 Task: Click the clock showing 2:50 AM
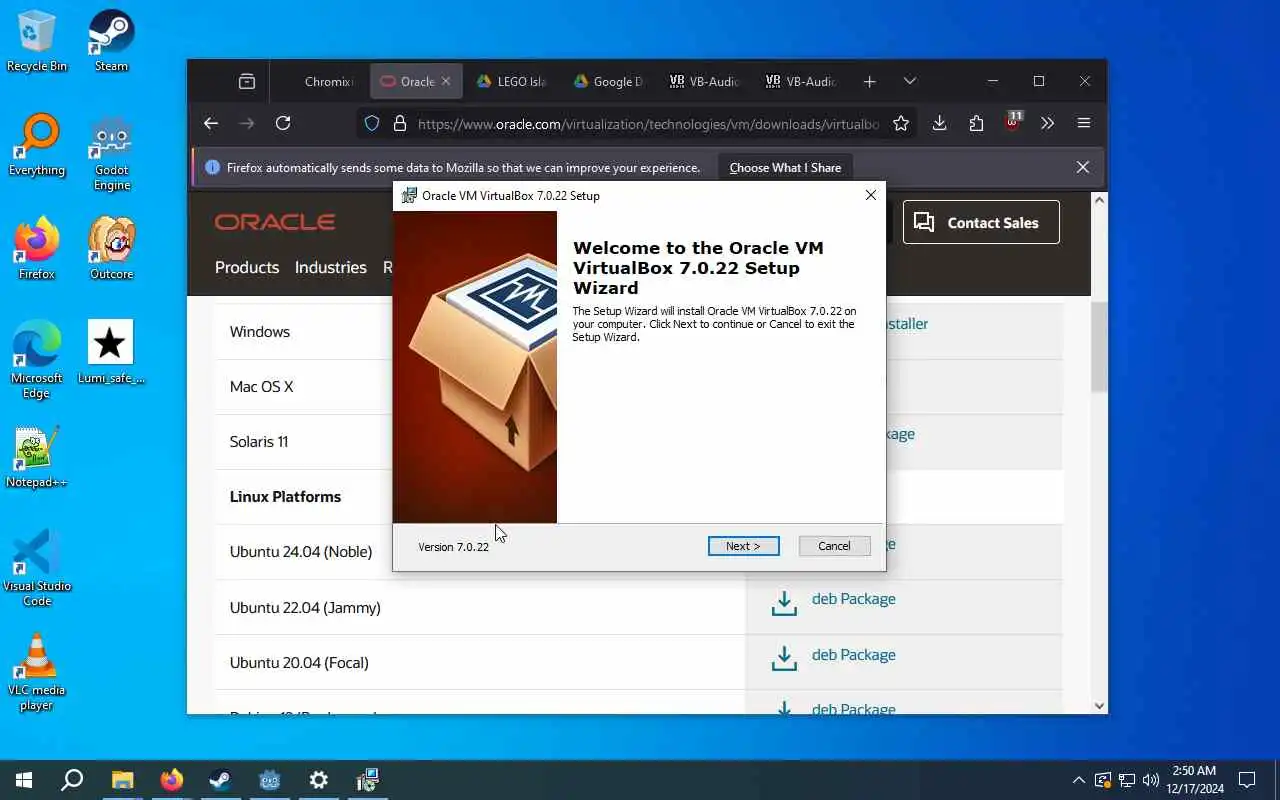tap(1193, 780)
